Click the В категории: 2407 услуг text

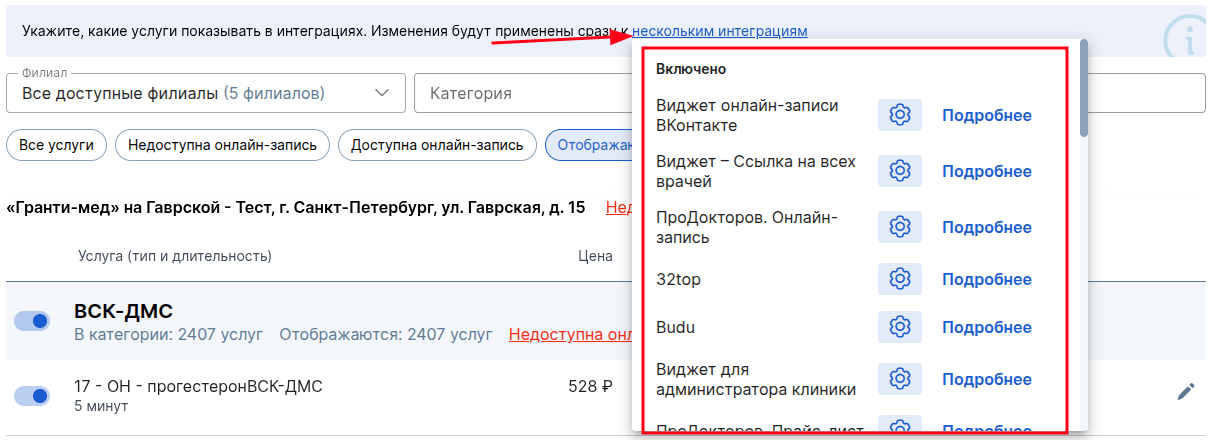[169, 334]
